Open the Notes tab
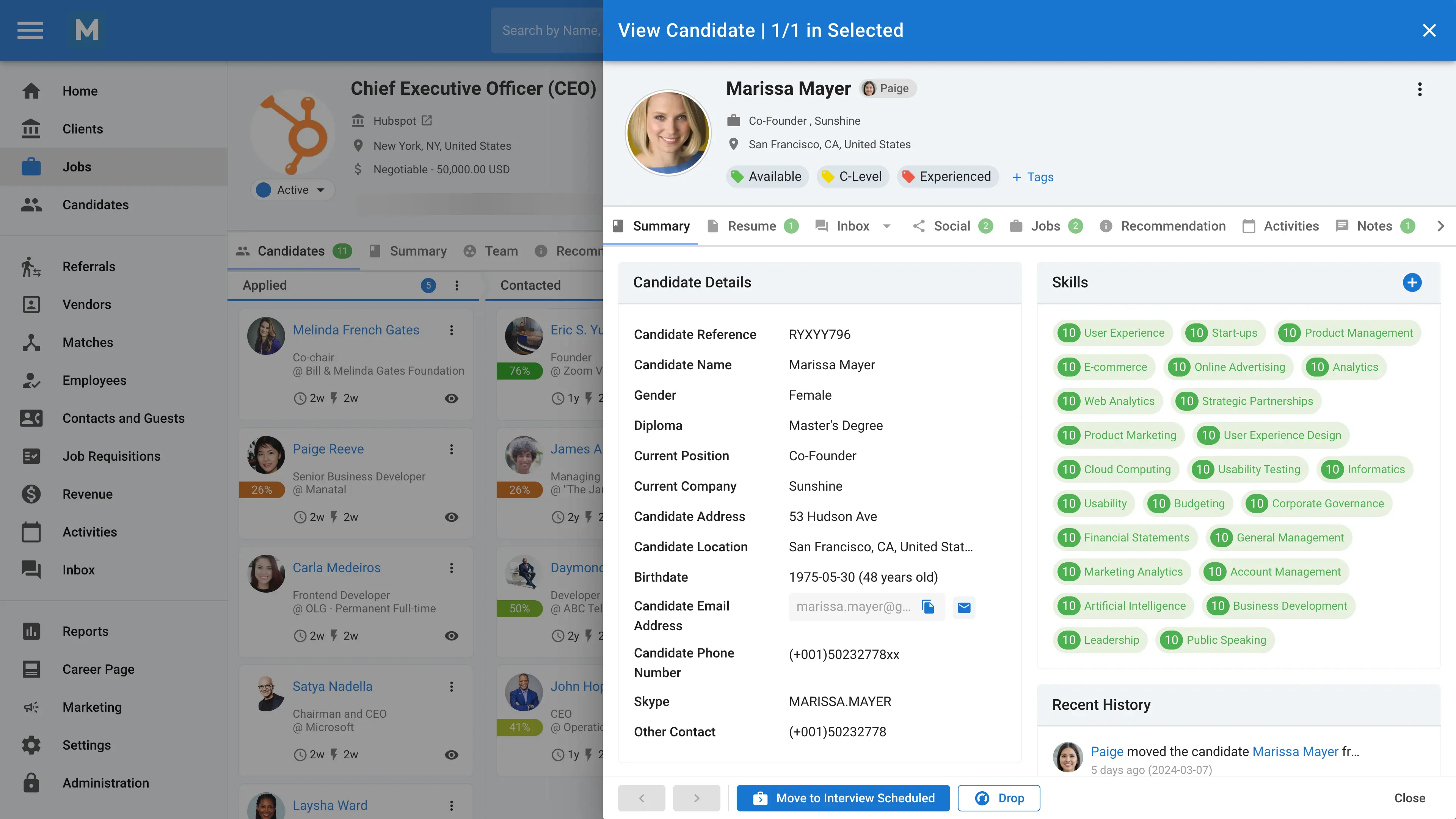Viewport: 1456px width, 819px height. coord(1374,226)
